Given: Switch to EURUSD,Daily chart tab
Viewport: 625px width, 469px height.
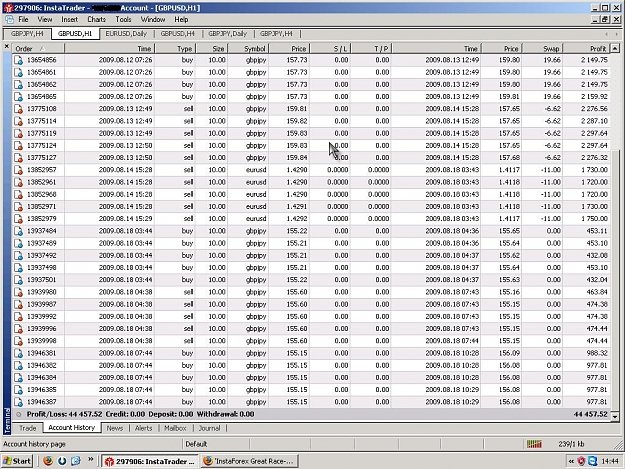Looking at the screenshot, I should click(x=126, y=34).
